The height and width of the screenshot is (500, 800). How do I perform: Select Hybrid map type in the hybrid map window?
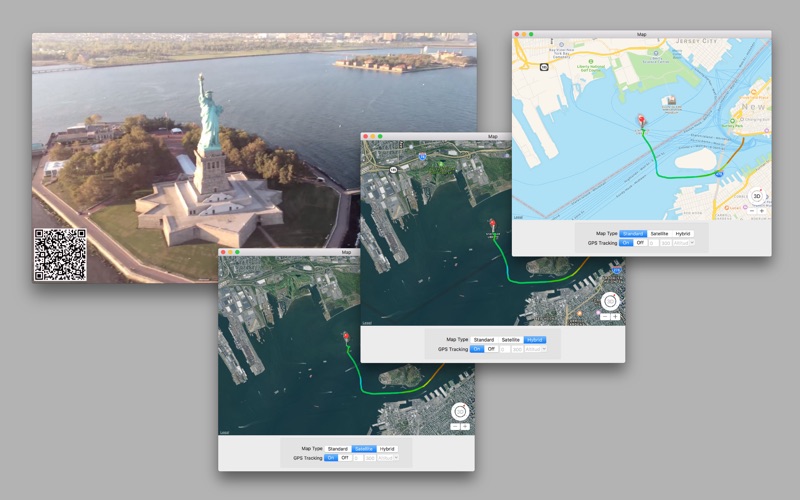click(x=535, y=340)
